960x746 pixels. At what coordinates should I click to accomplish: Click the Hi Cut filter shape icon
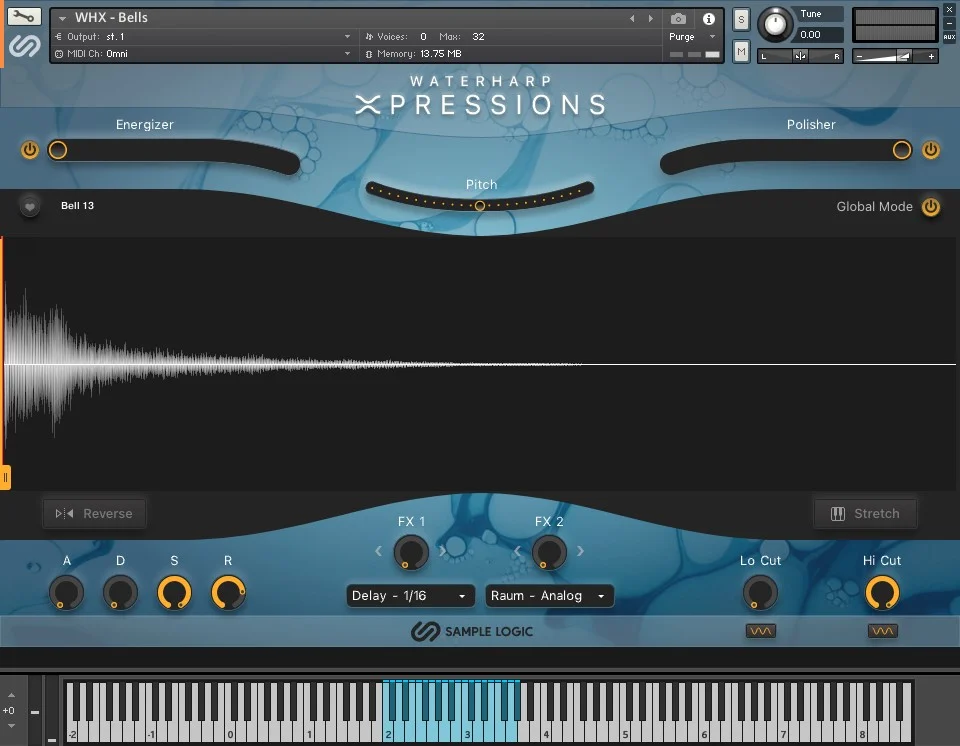[x=882, y=631]
